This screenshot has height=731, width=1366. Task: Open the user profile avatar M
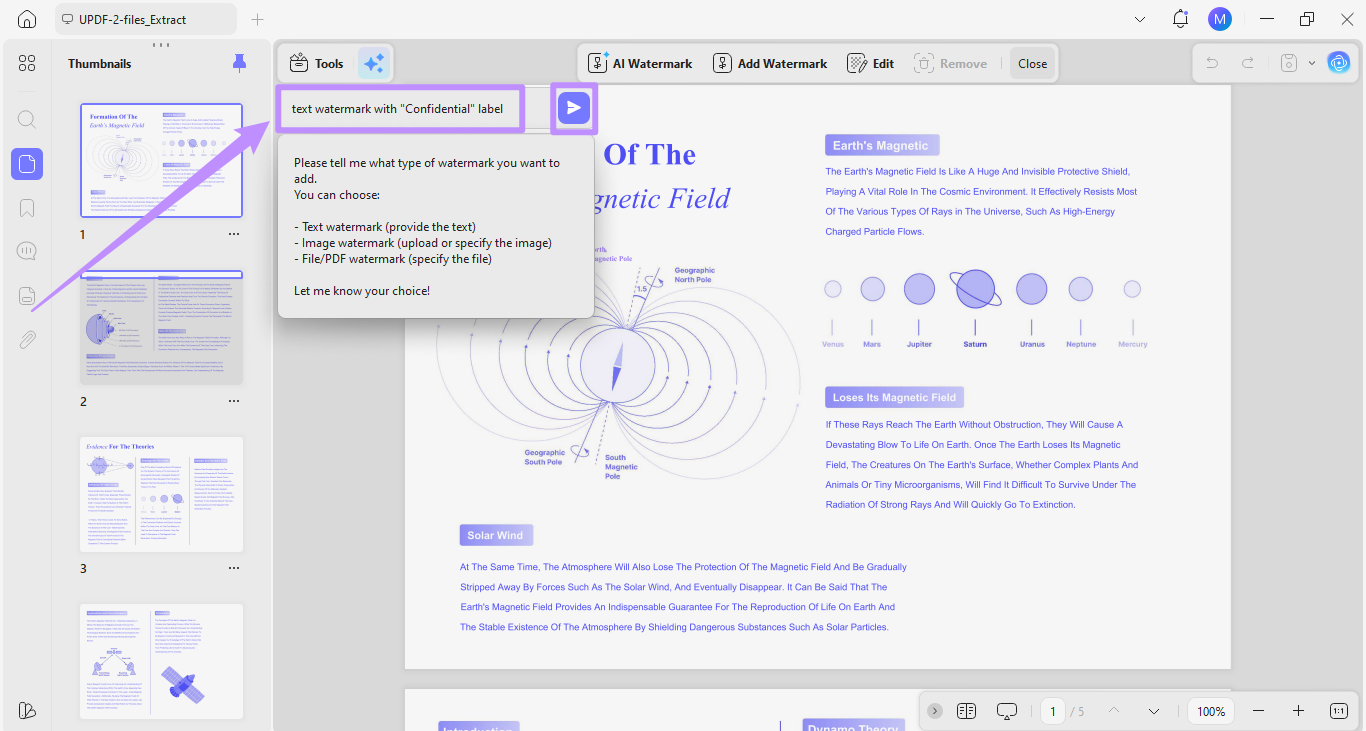(x=1219, y=19)
